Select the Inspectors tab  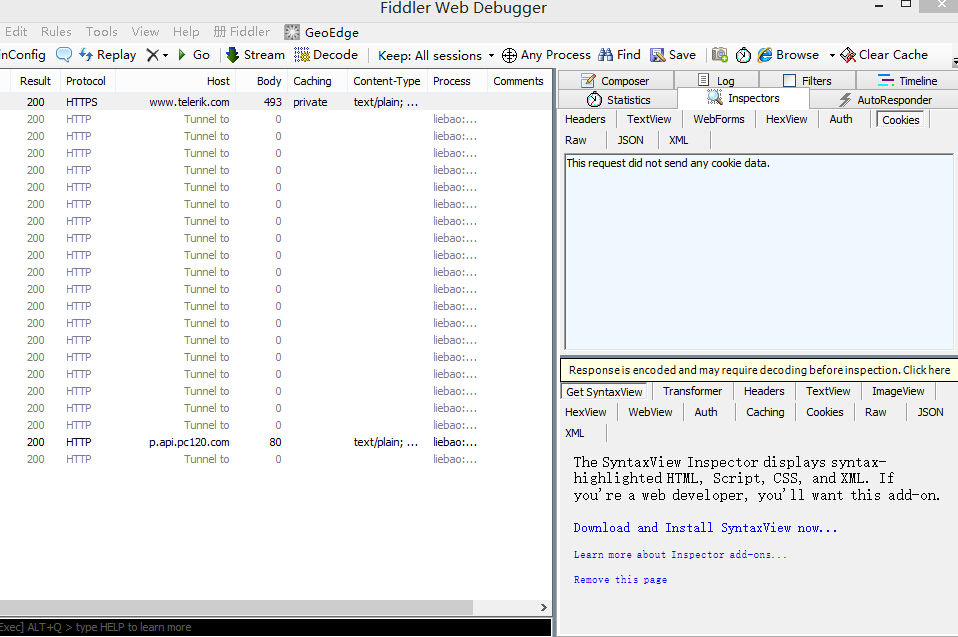click(x=743, y=98)
